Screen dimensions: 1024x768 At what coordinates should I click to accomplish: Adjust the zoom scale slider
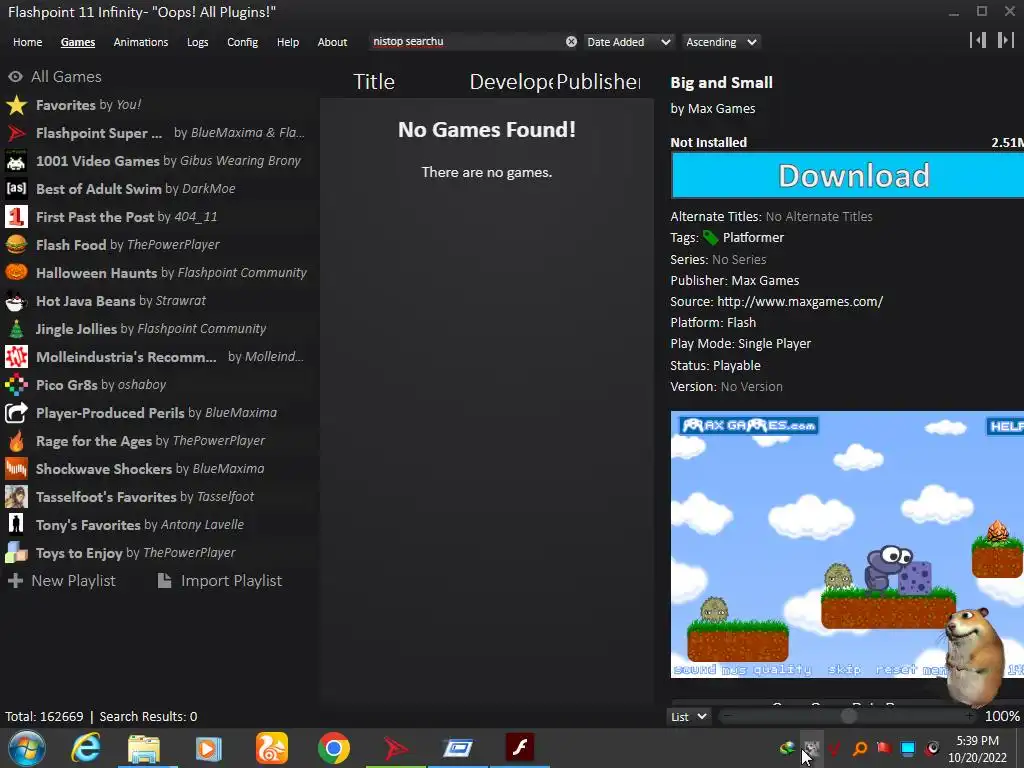(x=848, y=716)
